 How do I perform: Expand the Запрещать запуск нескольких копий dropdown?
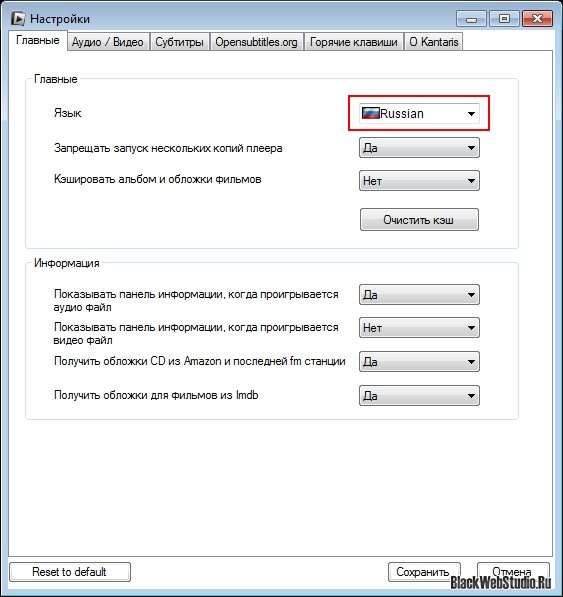click(x=419, y=148)
